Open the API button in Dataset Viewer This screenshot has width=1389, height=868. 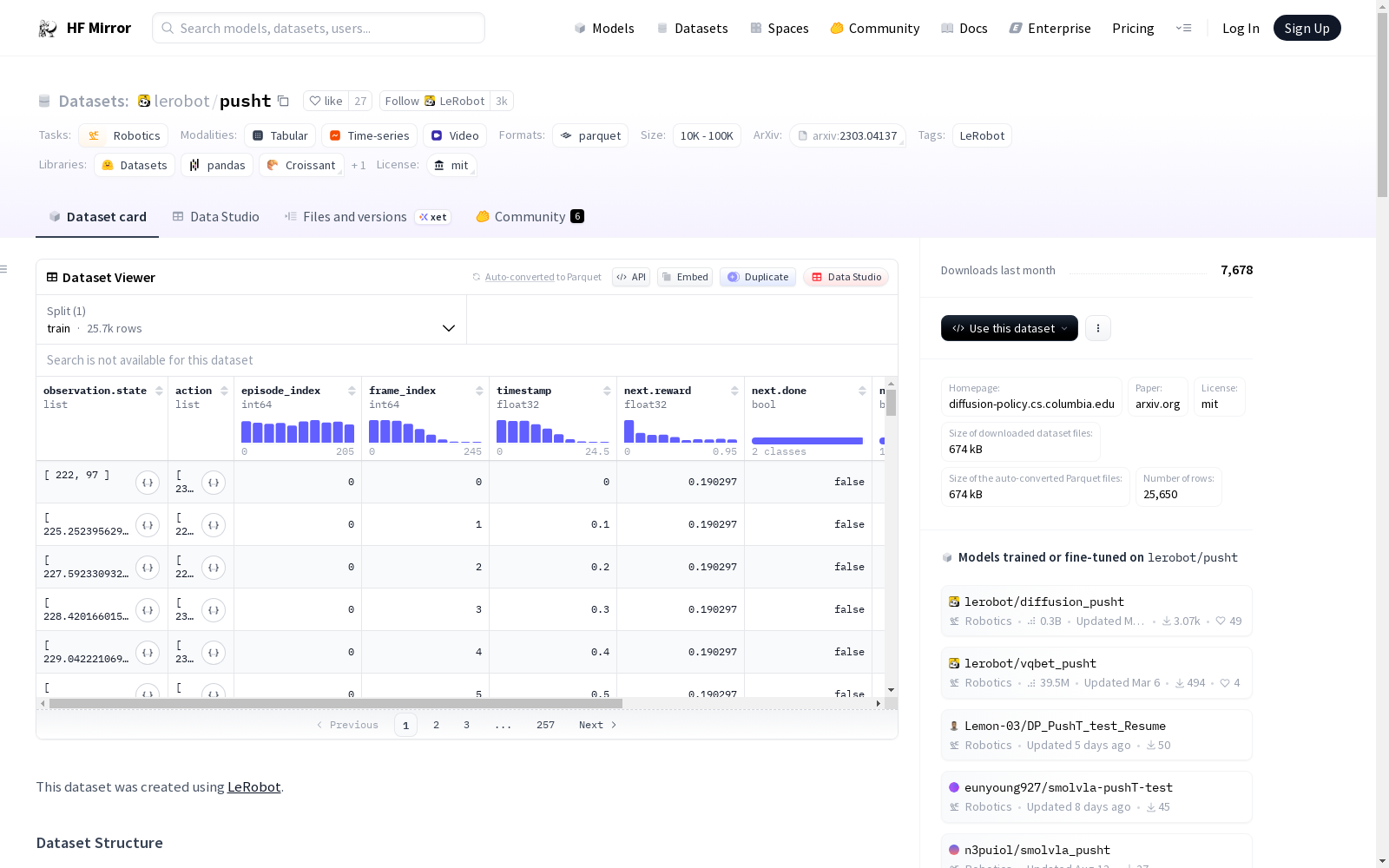pos(631,277)
